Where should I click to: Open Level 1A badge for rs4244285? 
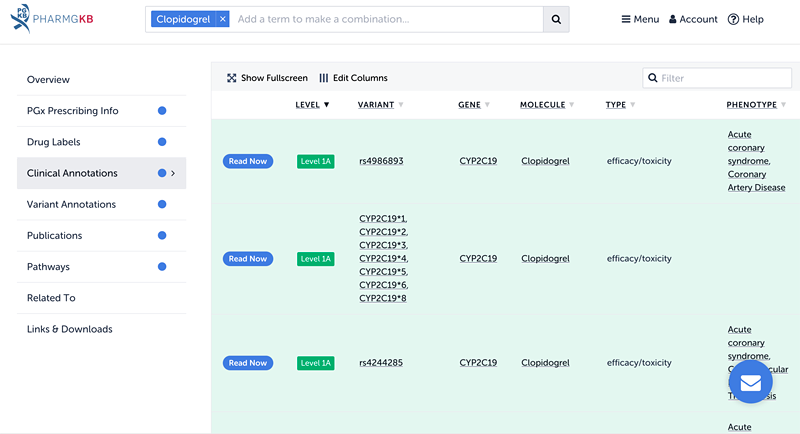[315, 363]
